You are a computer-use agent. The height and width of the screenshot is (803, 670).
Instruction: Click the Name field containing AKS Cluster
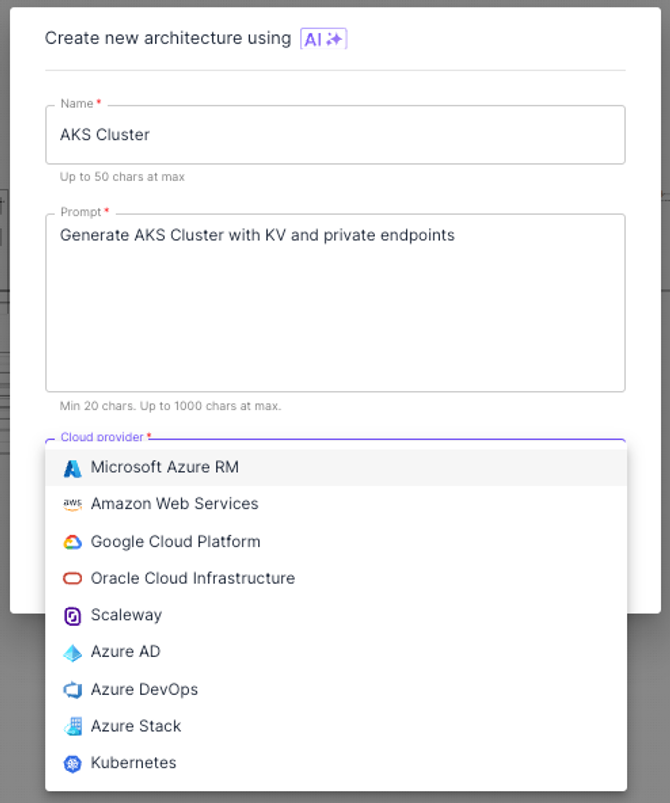click(x=335, y=135)
